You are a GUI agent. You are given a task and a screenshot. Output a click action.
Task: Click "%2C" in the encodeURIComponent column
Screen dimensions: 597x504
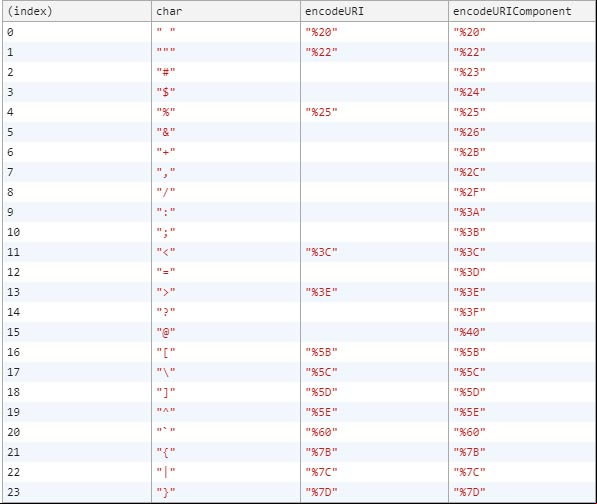469,172
